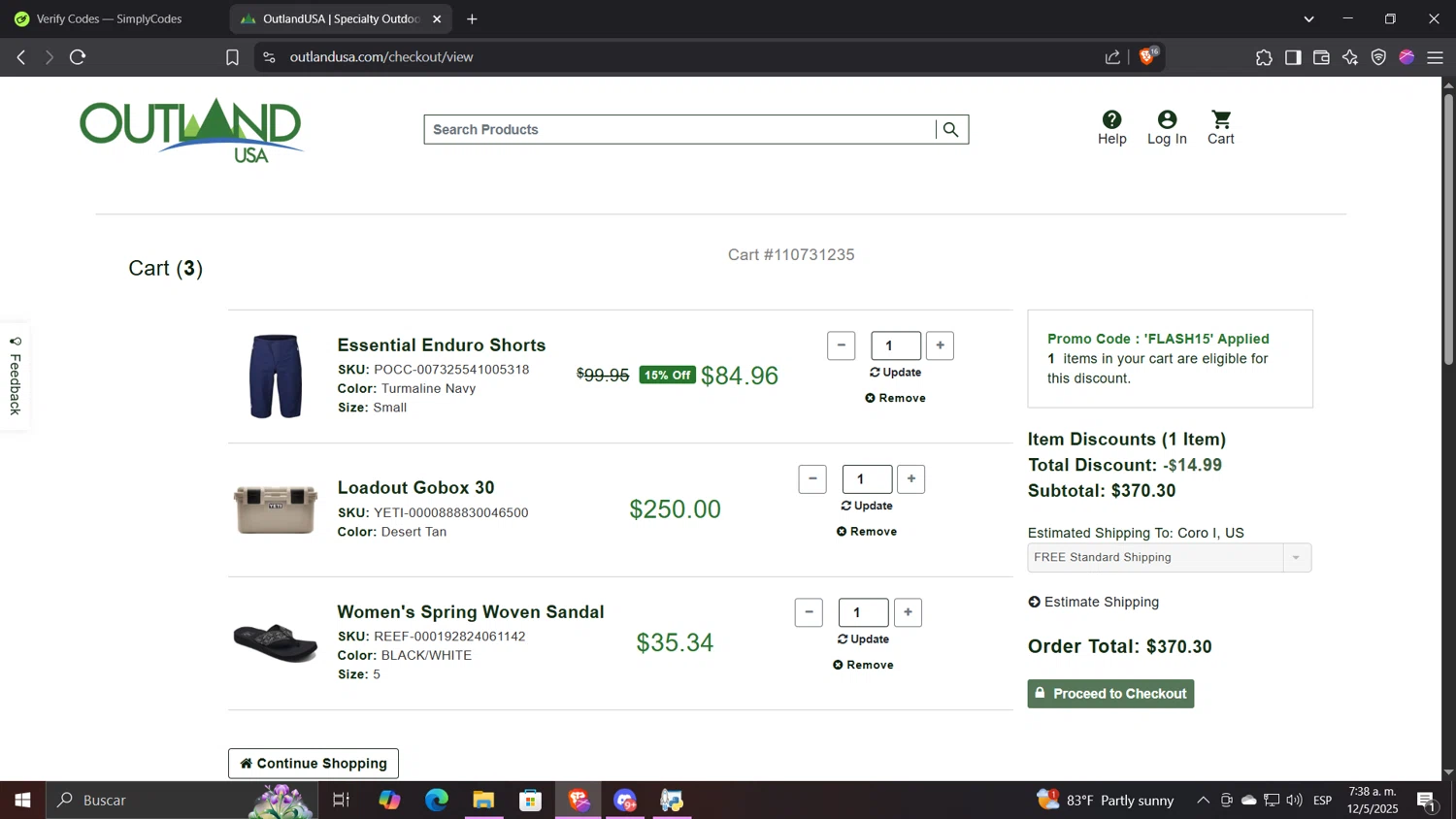Open Essential Enduro Shorts product link

442,345
